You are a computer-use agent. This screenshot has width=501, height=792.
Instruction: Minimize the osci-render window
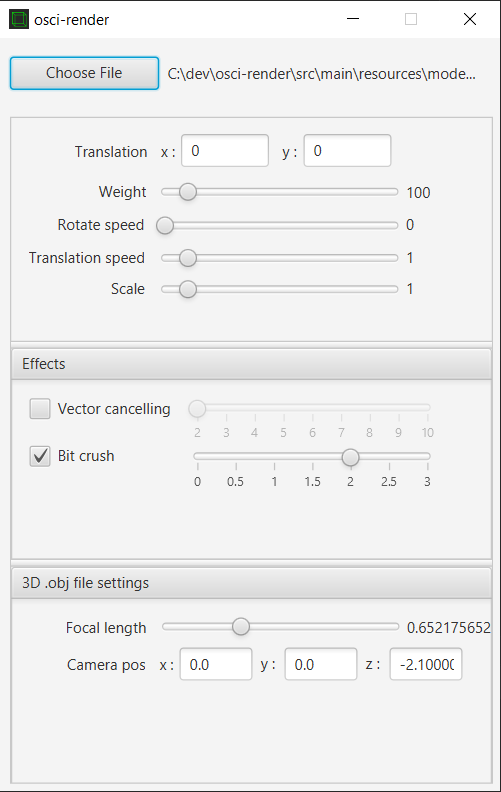[x=353, y=19]
